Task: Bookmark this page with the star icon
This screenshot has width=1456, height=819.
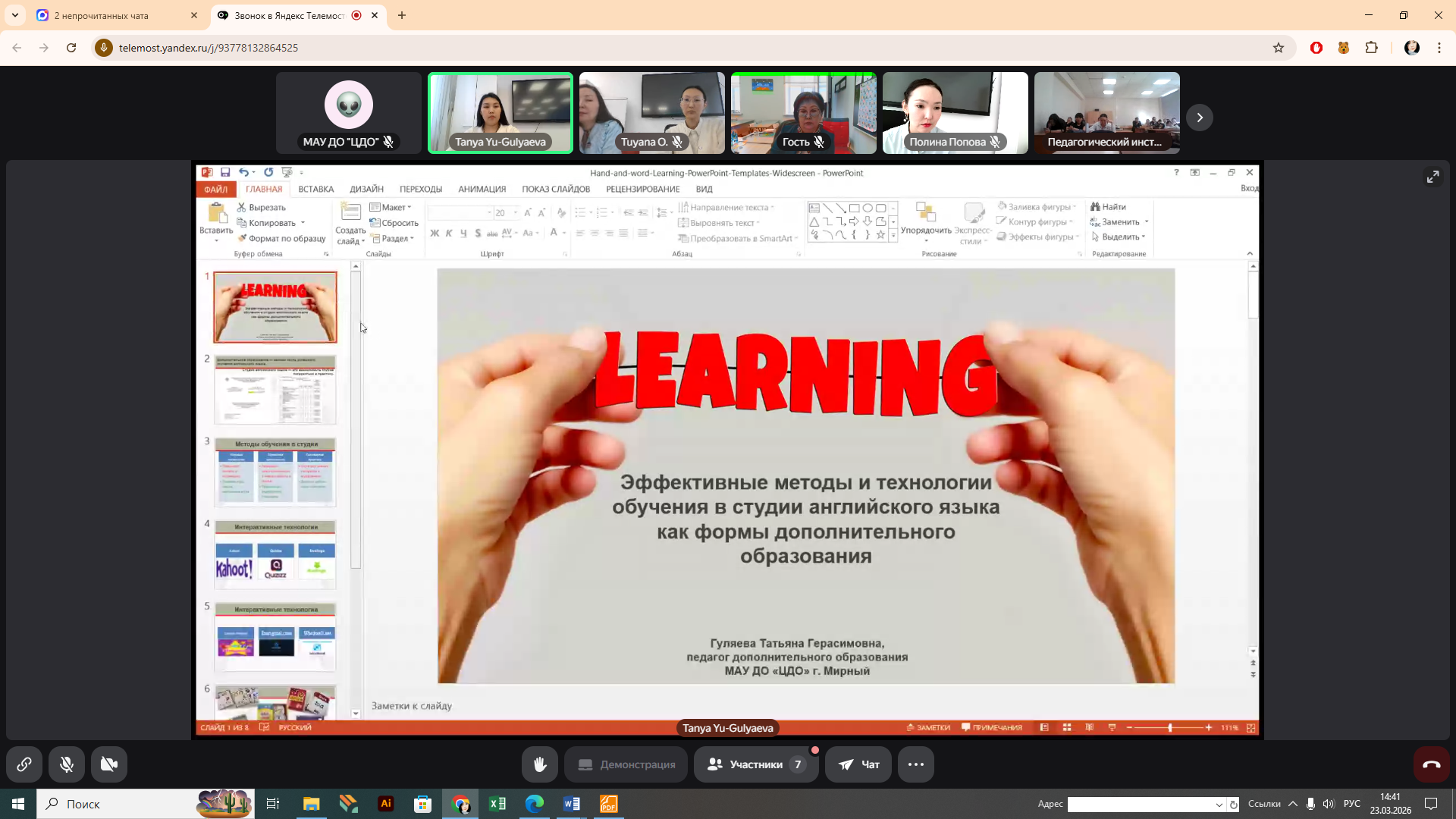Action: pyautogui.click(x=1279, y=48)
